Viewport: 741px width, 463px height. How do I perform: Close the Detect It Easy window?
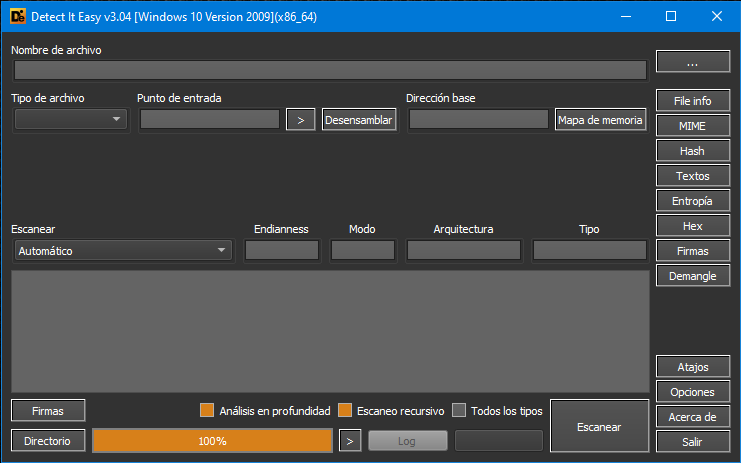pyautogui.click(x=716, y=17)
